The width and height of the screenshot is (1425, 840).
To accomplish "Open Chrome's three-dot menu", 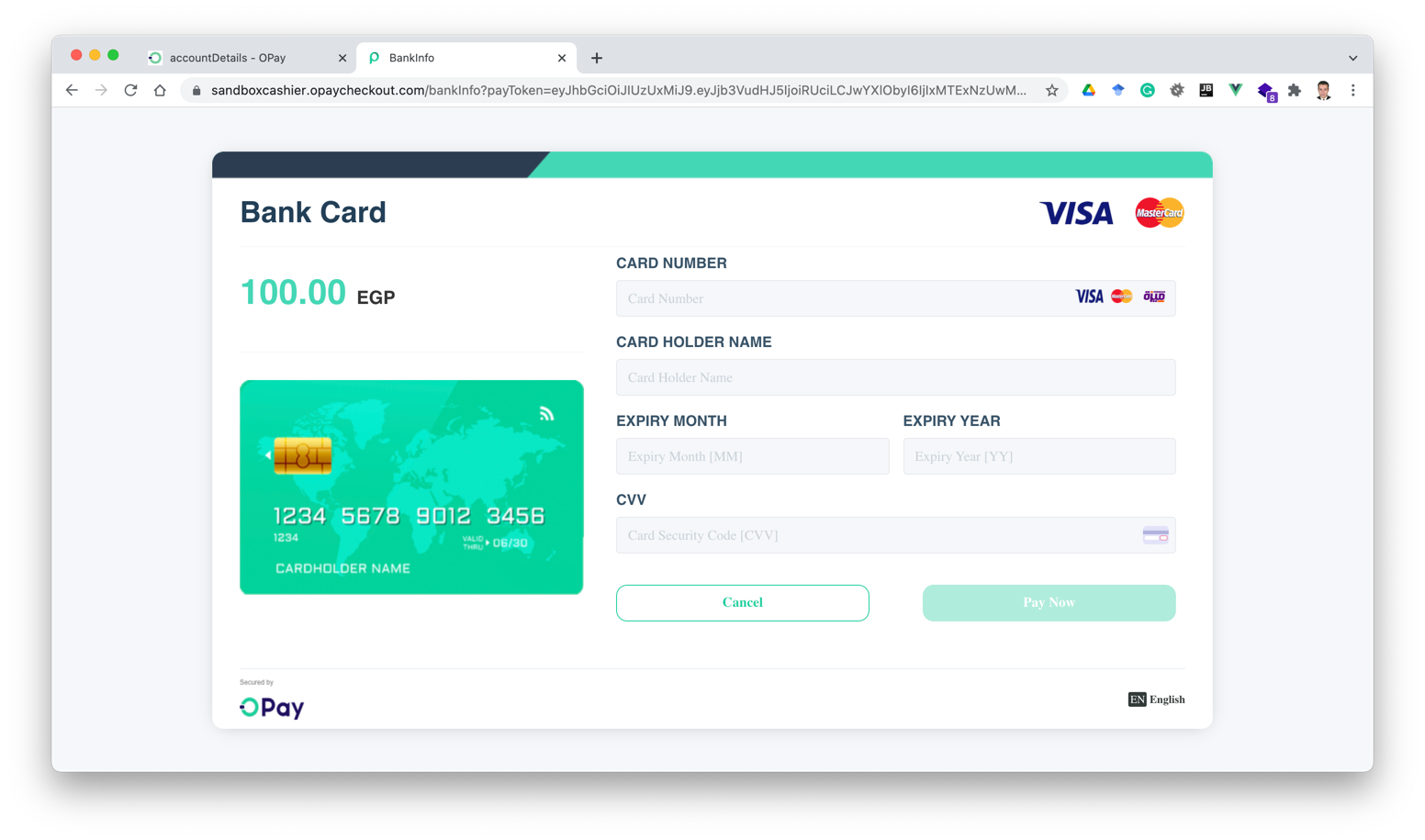I will [x=1352, y=90].
